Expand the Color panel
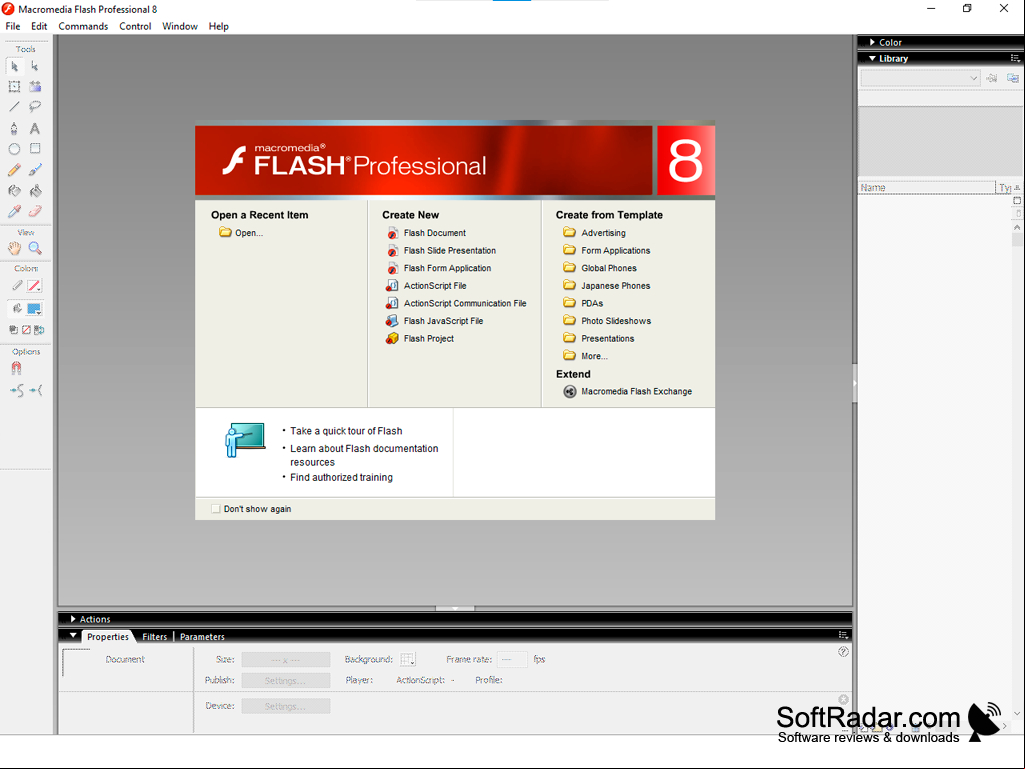Image resolution: width=1025 pixels, height=769 pixels. coord(872,42)
